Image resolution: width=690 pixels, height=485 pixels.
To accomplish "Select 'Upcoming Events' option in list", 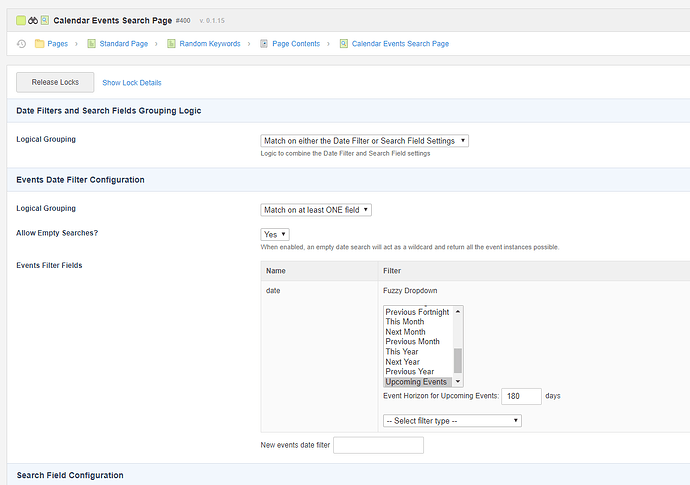I will point(416,382).
